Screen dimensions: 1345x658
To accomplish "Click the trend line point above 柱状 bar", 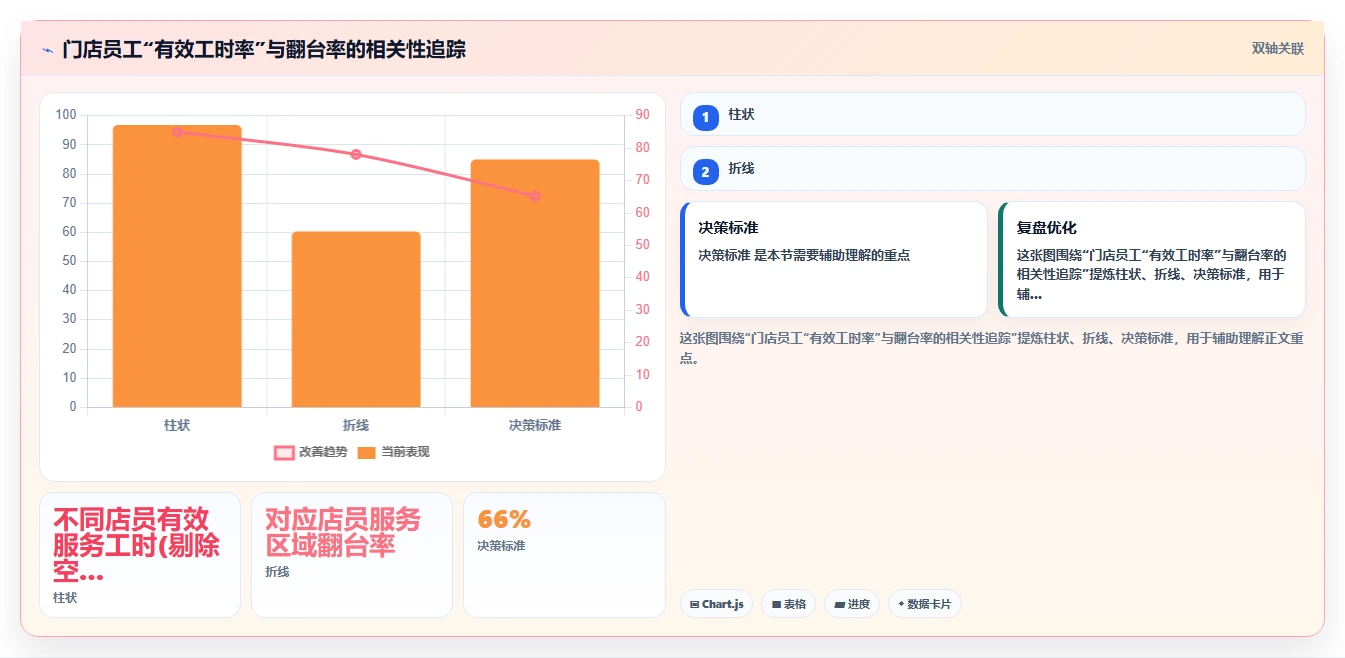I will (x=177, y=131).
